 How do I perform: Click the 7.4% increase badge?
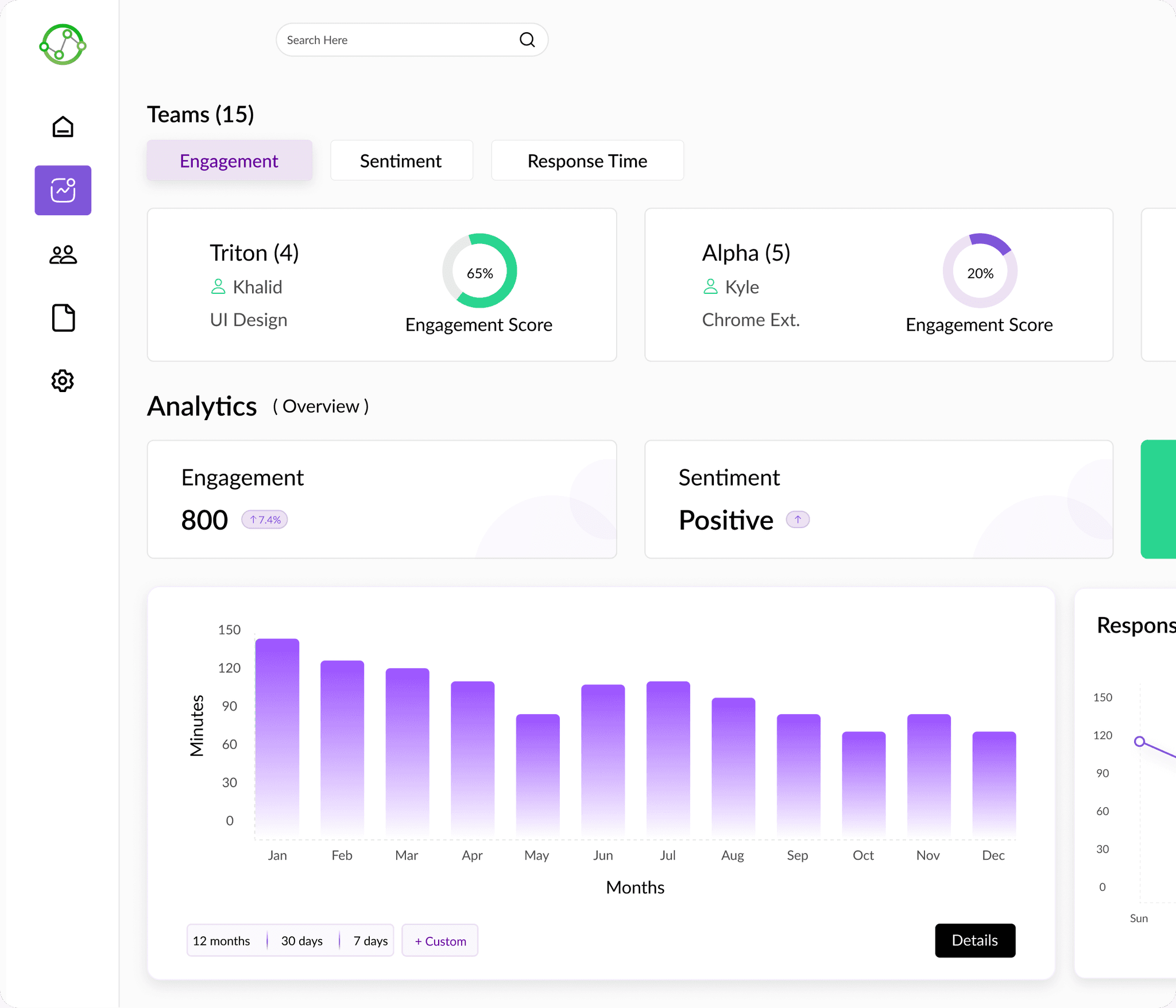[x=264, y=519]
